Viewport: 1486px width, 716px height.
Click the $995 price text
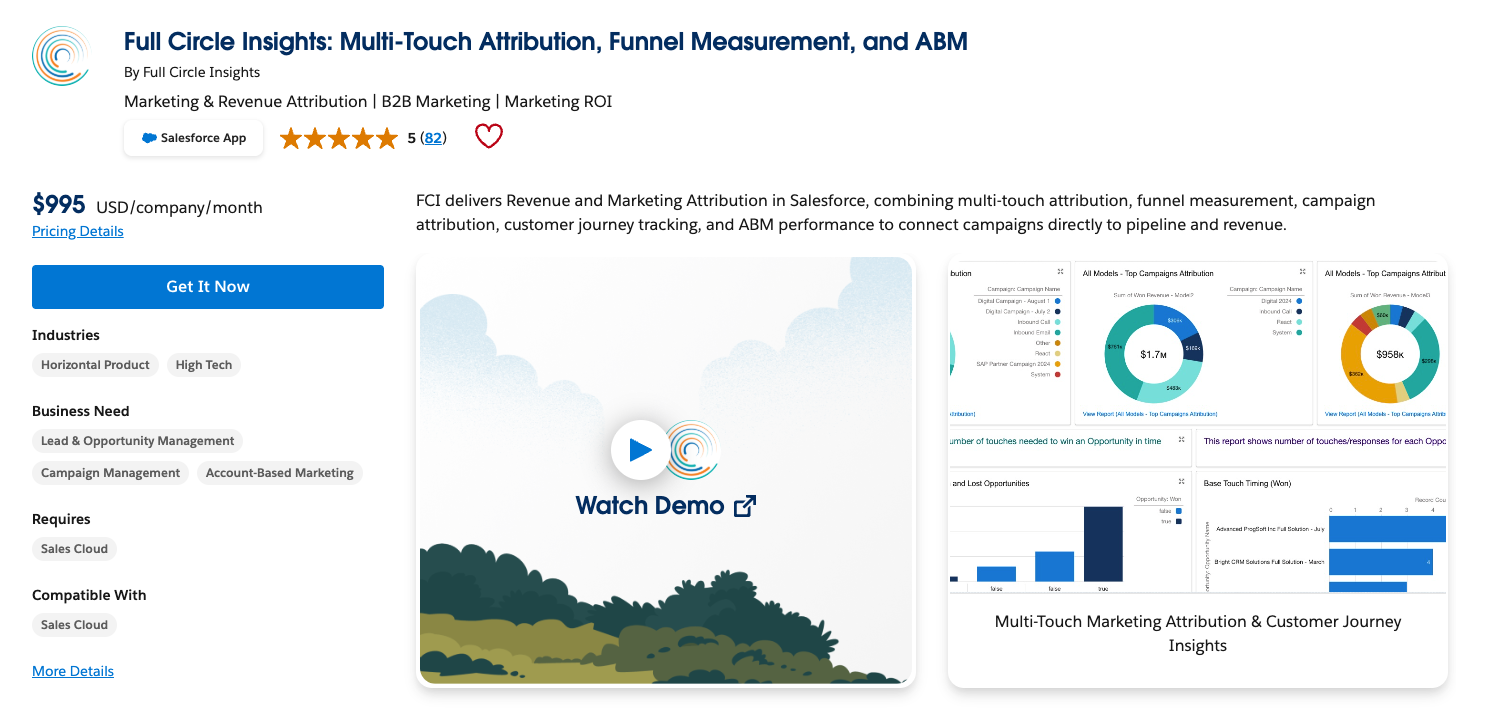[59, 205]
